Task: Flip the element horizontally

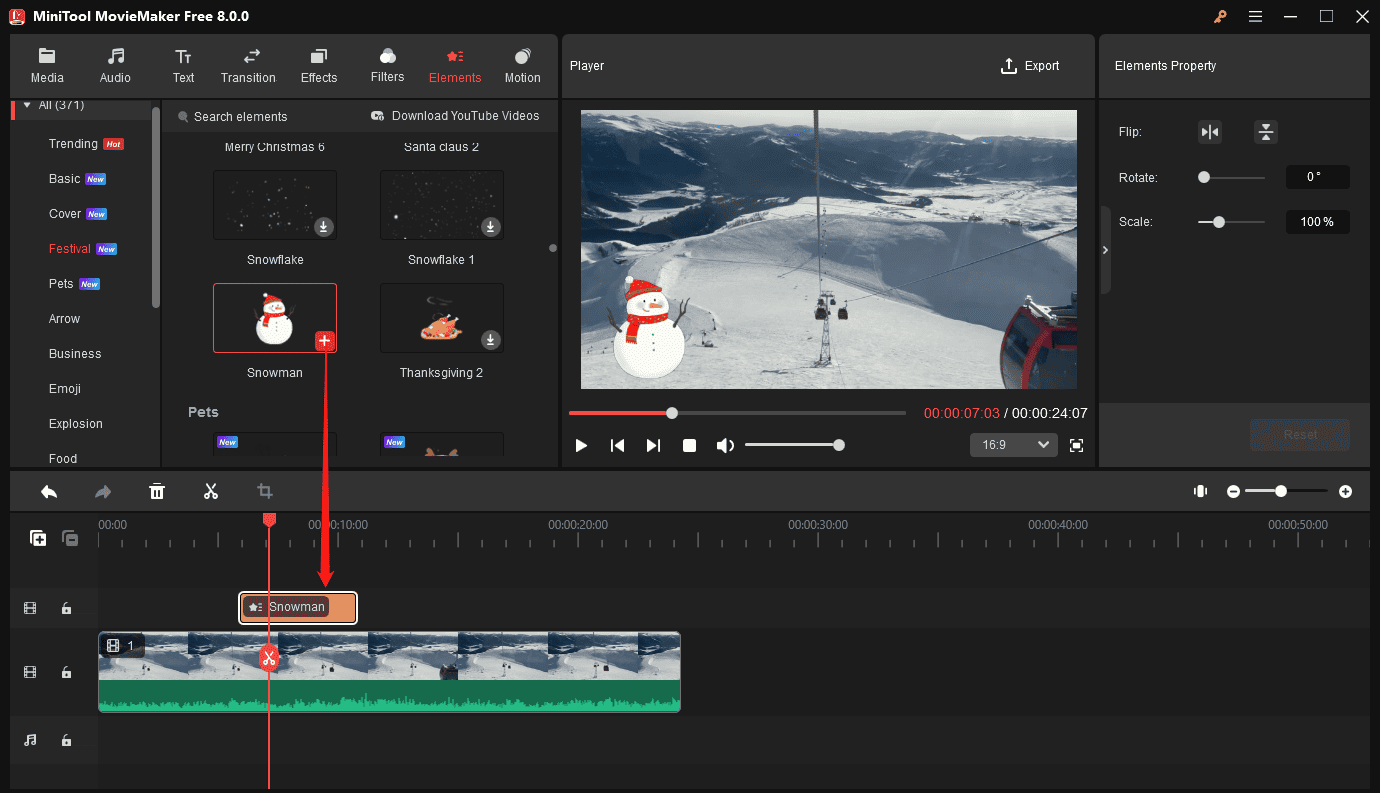Action: point(1210,132)
